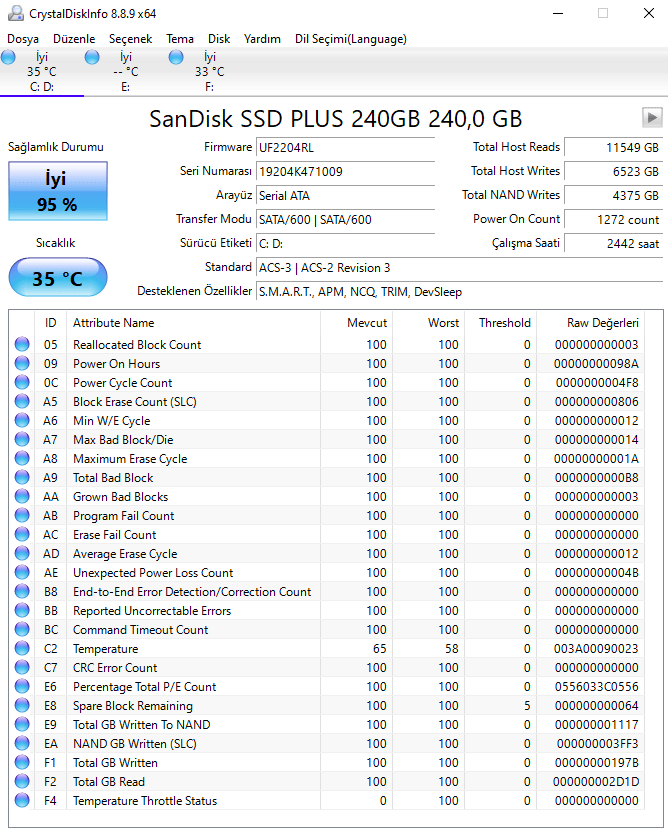
Task: Click the Çalışma Saati value 2442 saat
Action: tap(613, 243)
